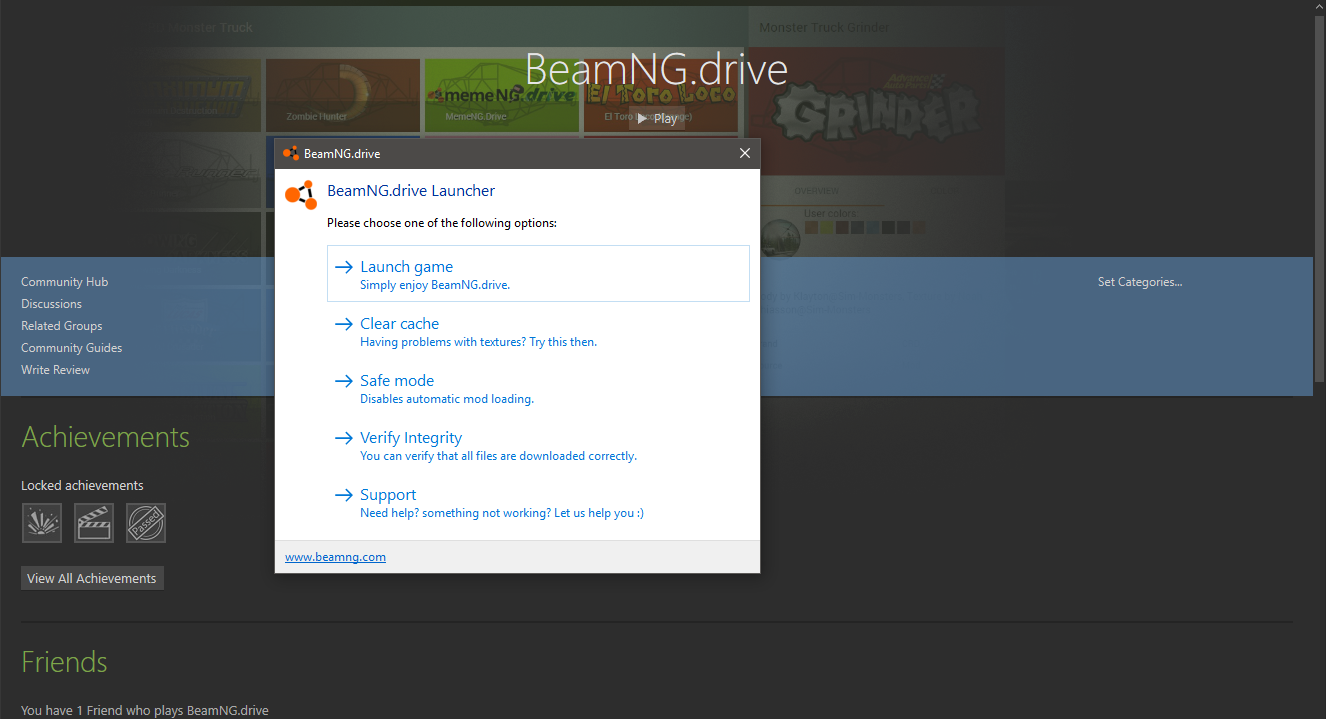Choose Safe mode in the launcher
Screen dimensions: 1326x719
coord(538,388)
